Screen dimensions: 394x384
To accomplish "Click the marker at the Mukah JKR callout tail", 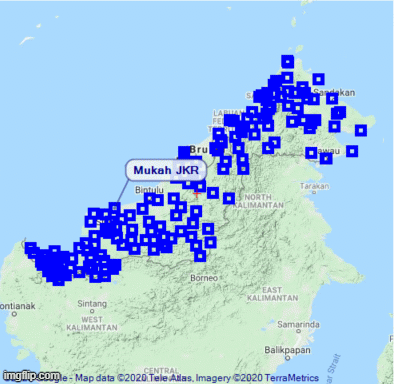I will click(114, 208).
